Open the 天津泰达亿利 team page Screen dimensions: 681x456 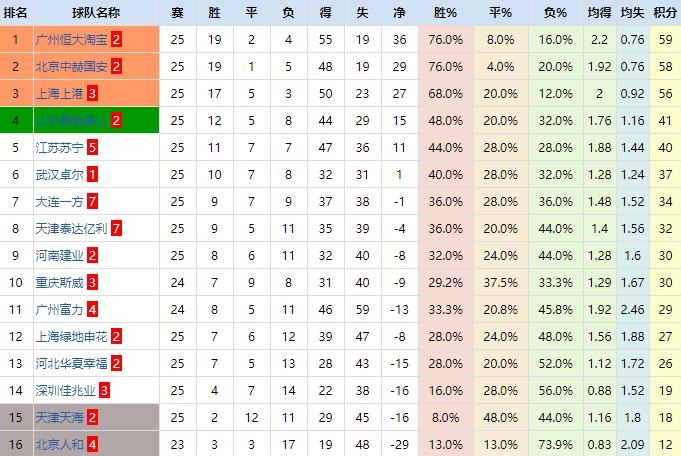(x=72, y=228)
